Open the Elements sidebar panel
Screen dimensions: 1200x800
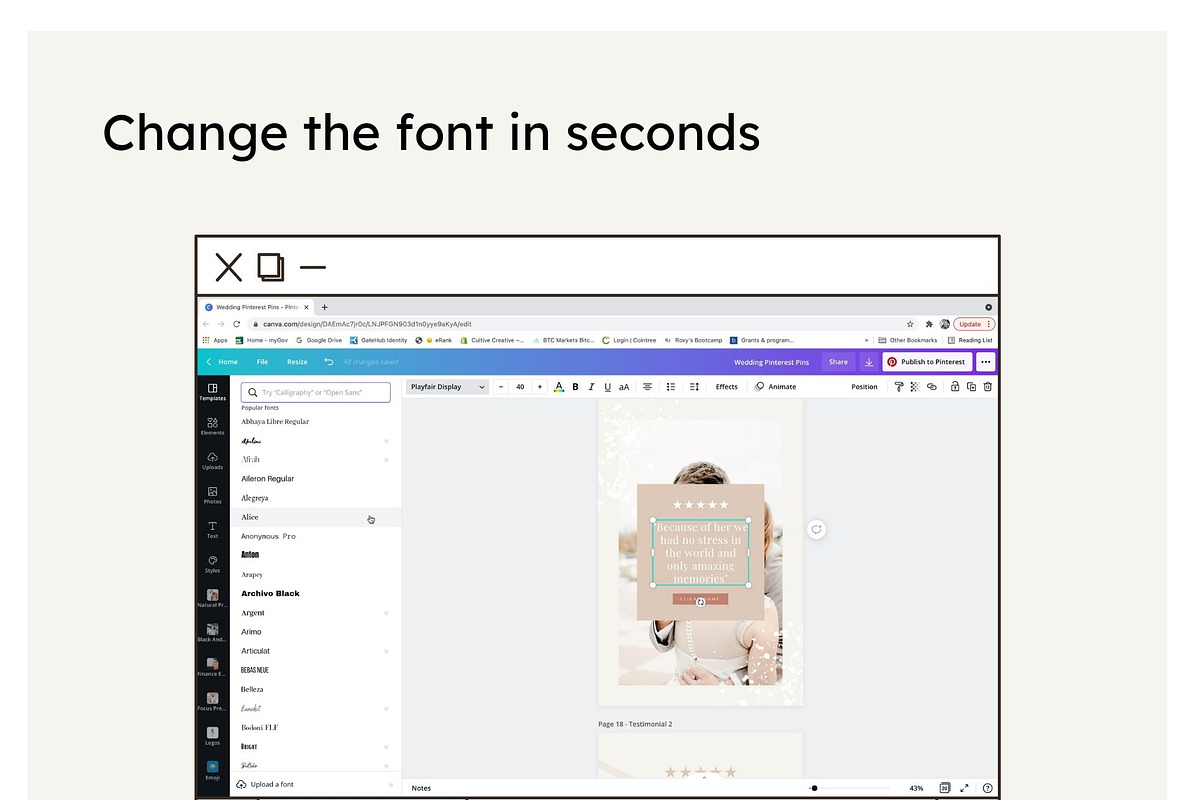212,427
